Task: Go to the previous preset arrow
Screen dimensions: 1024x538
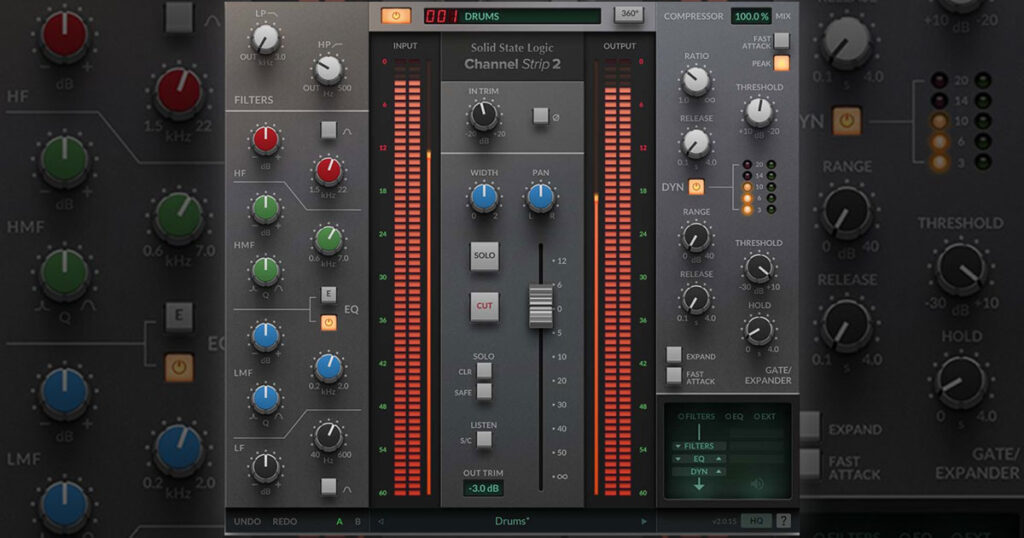Action: click(x=381, y=522)
